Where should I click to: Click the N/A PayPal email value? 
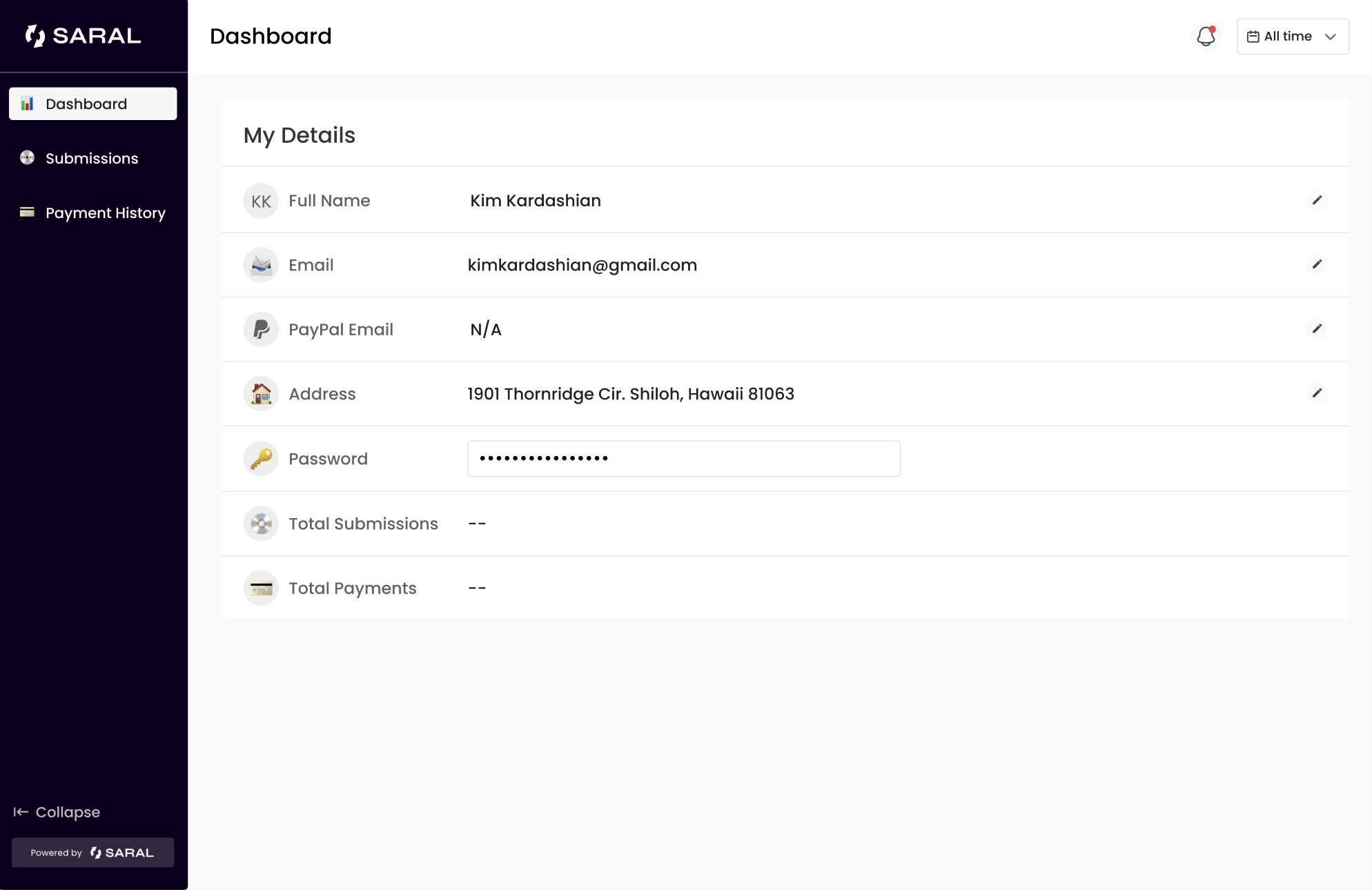pyautogui.click(x=486, y=329)
